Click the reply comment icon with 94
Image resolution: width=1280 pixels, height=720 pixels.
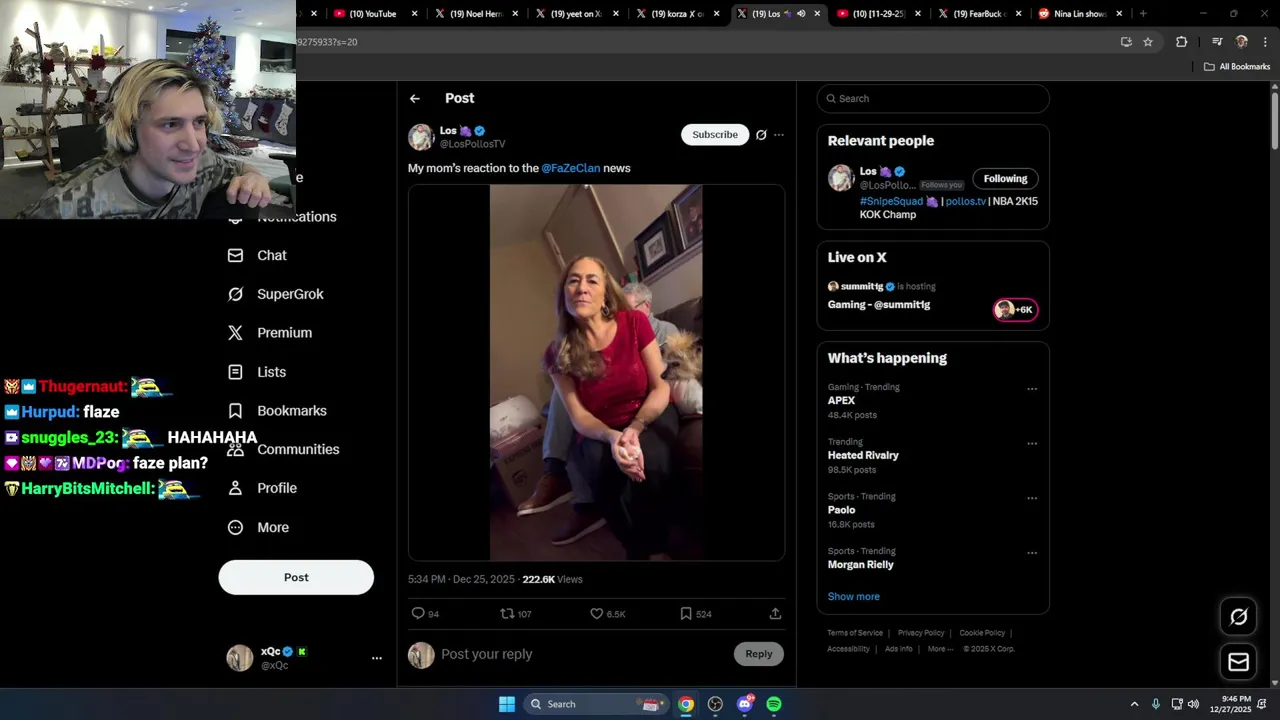point(418,614)
